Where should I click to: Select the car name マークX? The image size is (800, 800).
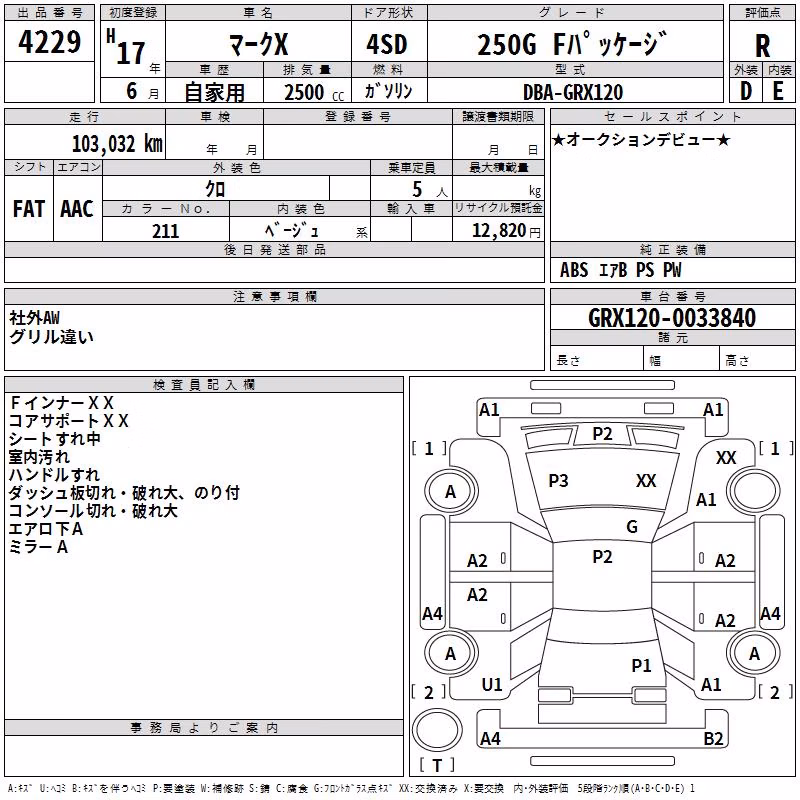click(258, 45)
